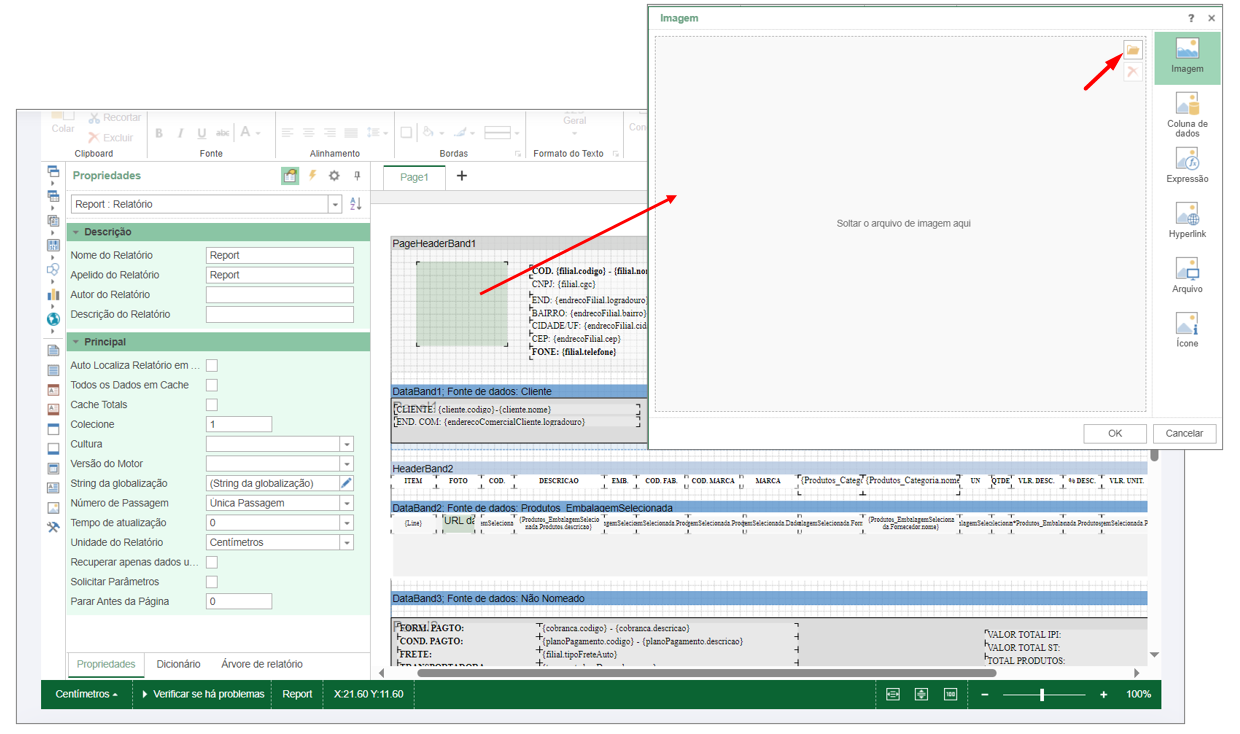Open the Árvore de relatório tab
Screen dimensions: 1240x734
tap(261, 664)
